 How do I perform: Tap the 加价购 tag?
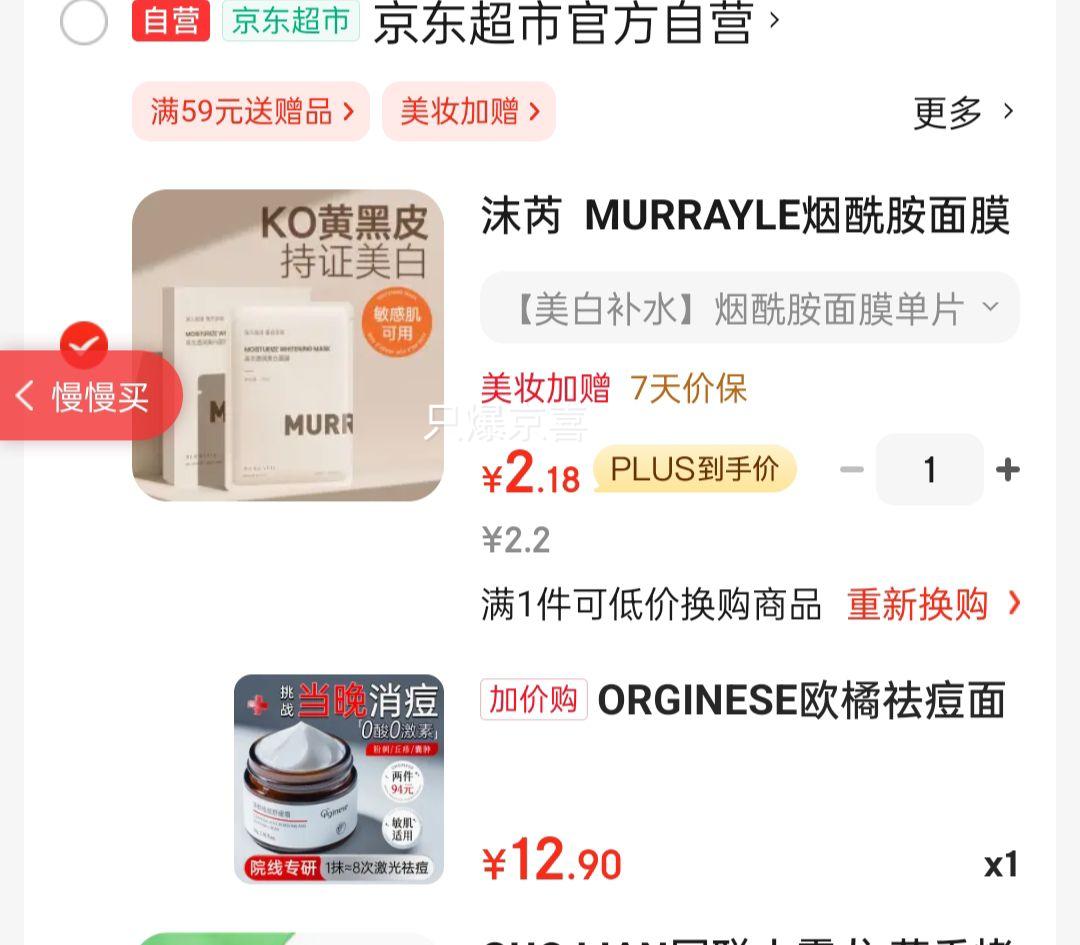pyautogui.click(x=534, y=700)
